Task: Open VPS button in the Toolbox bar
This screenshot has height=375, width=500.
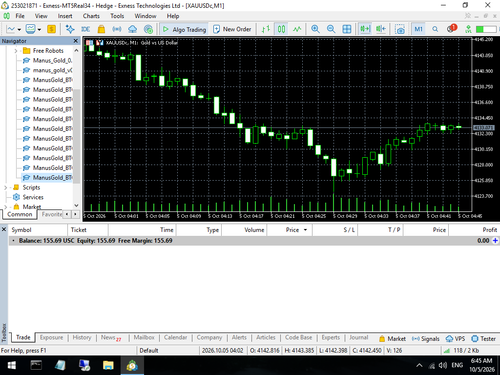Action: pos(455,339)
